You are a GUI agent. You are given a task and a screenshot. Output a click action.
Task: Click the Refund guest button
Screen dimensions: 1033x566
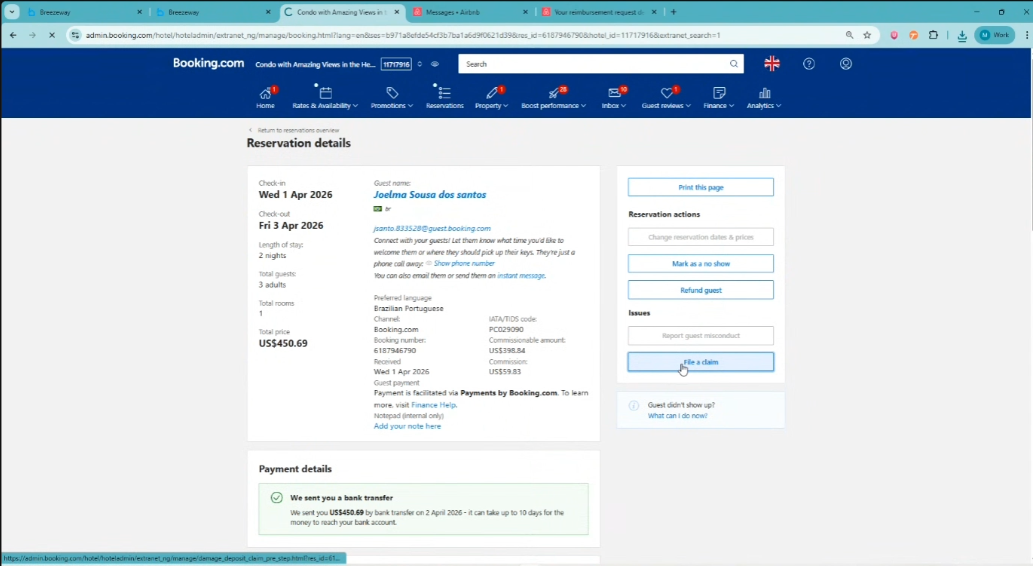[x=700, y=290]
